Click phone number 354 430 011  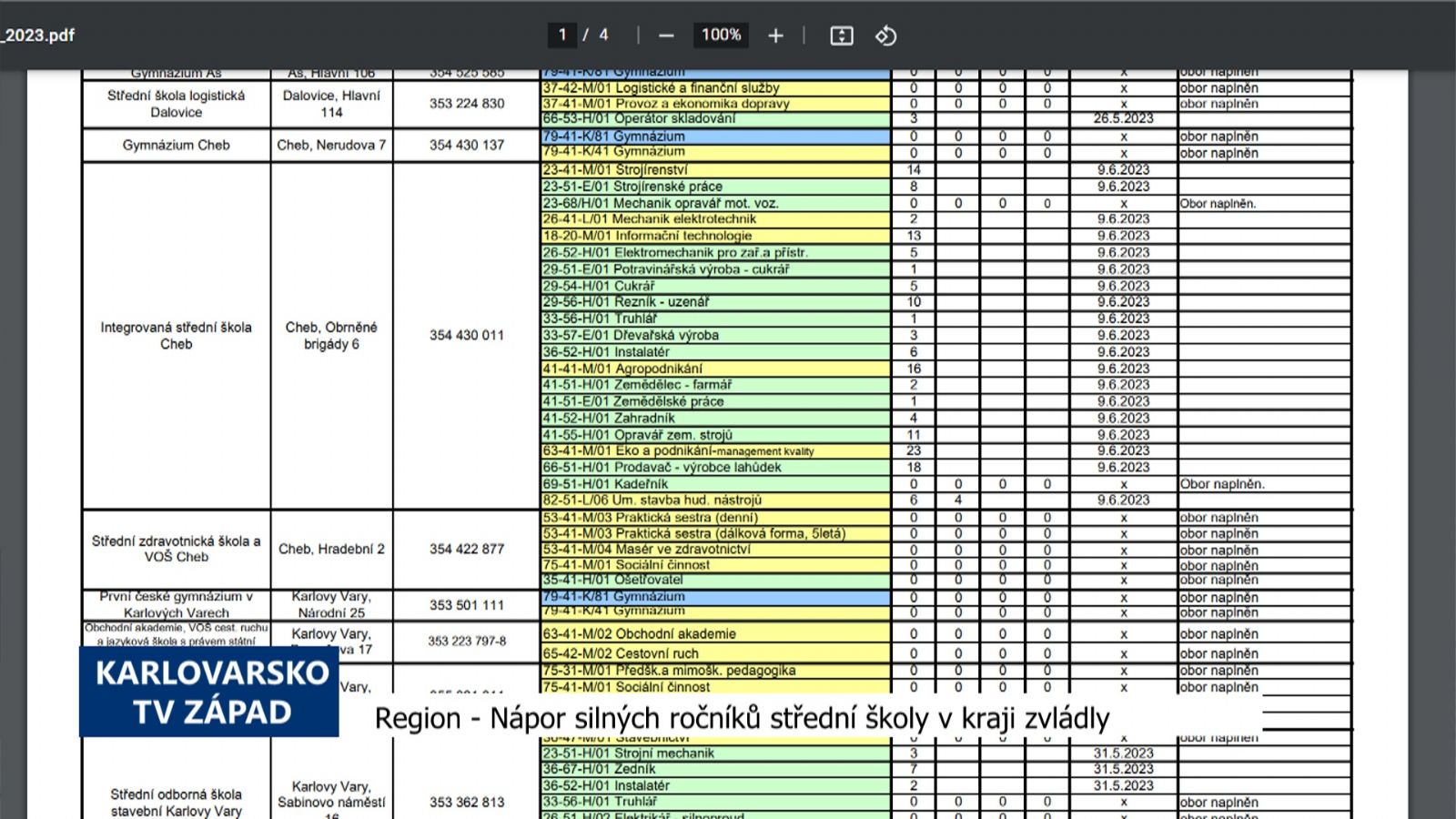pyautogui.click(x=467, y=336)
